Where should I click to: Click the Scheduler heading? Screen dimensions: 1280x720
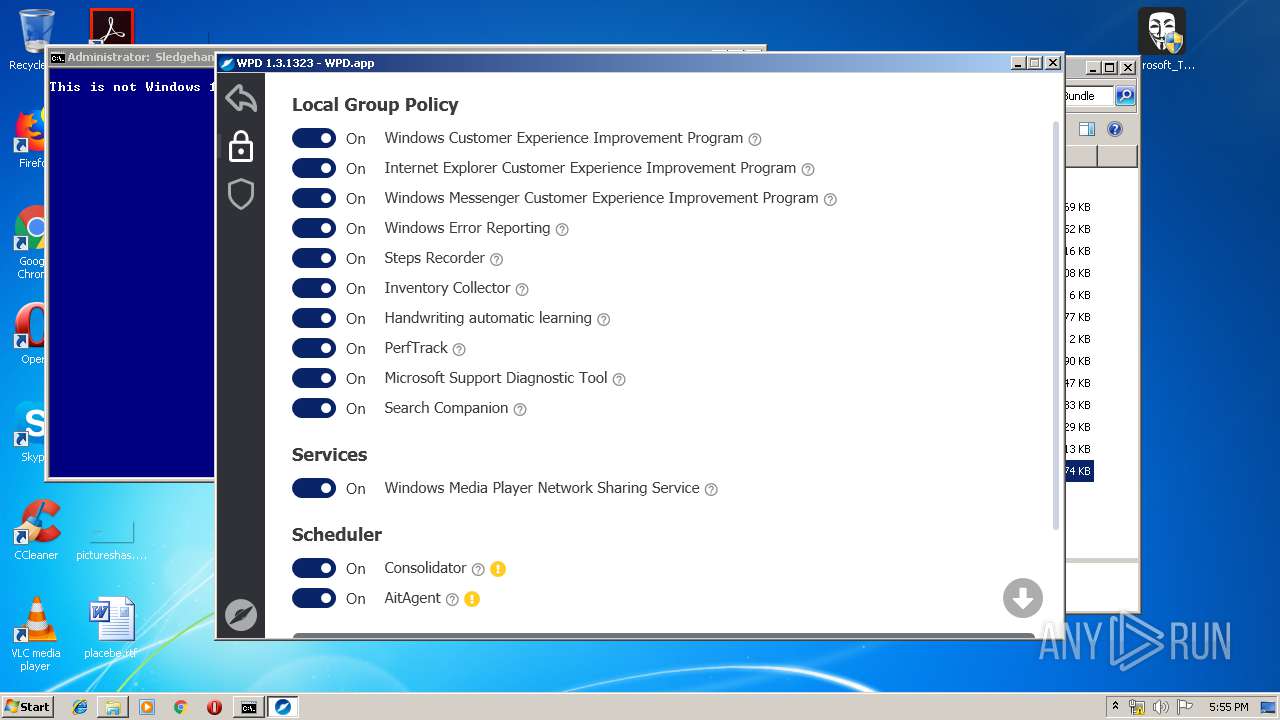tap(337, 535)
